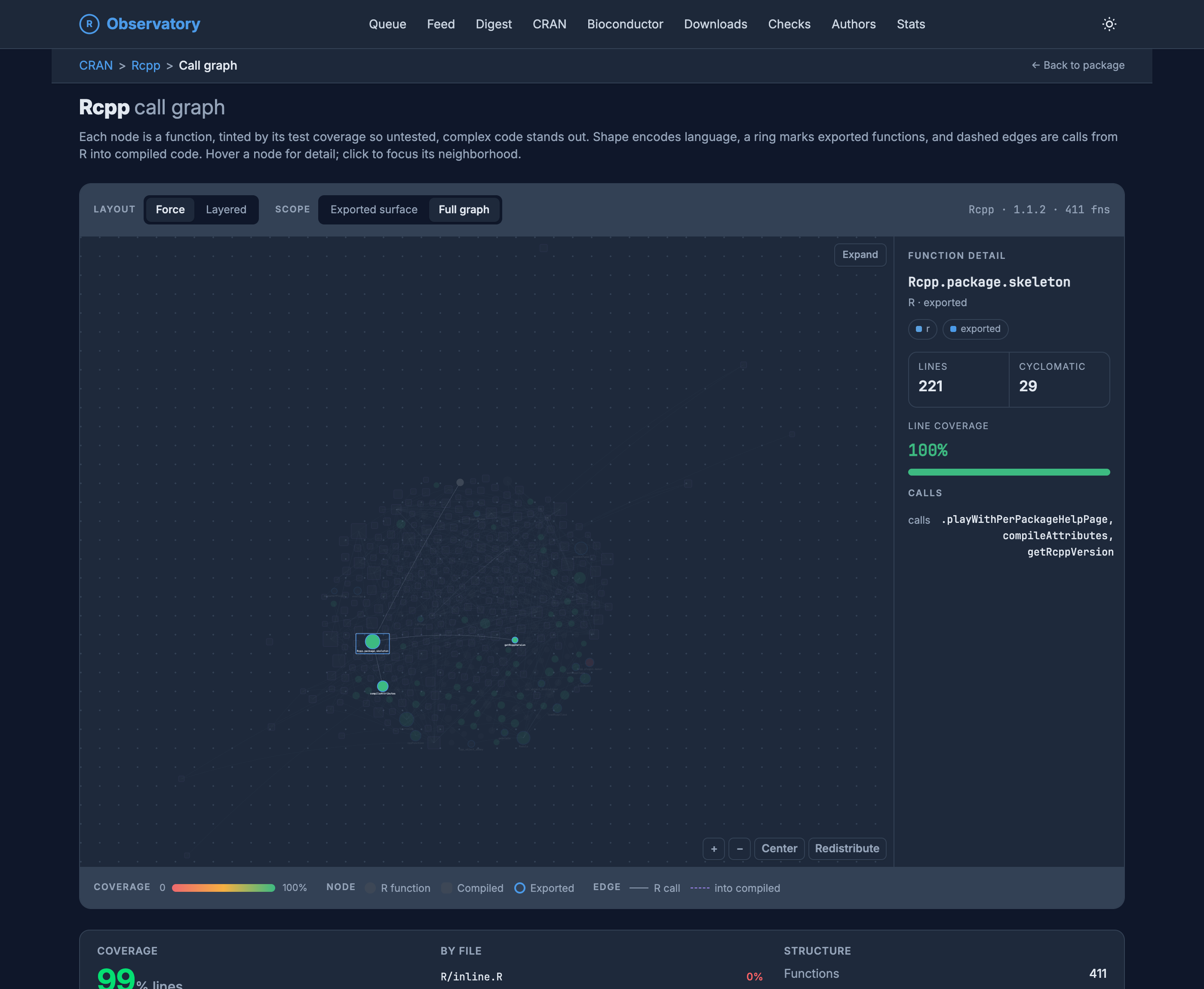Click the getRcppVersion callee in the detail panel
Image resolution: width=1204 pixels, height=989 pixels.
pyautogui.click(x=1070, y=552)
